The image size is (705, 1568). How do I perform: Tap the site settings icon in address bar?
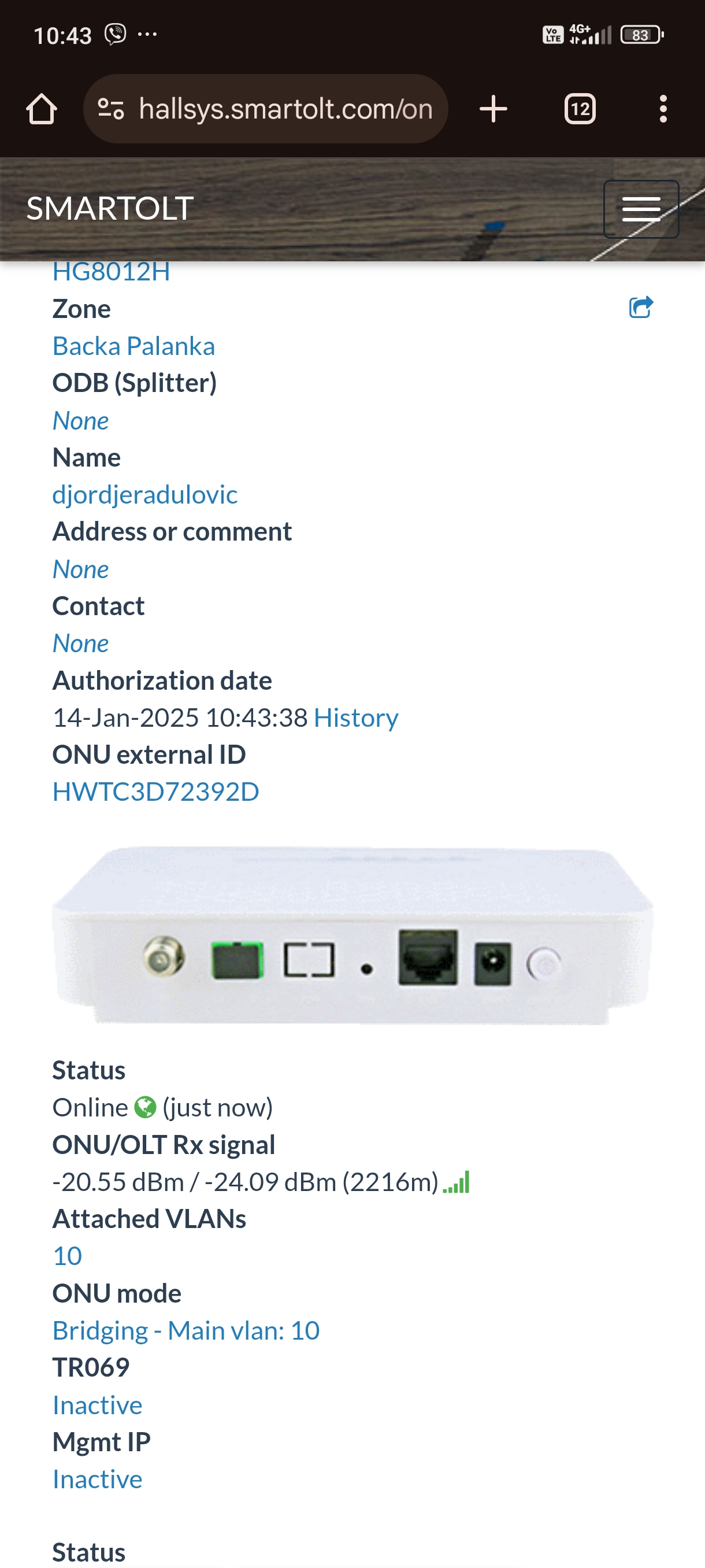coord(111,109)
